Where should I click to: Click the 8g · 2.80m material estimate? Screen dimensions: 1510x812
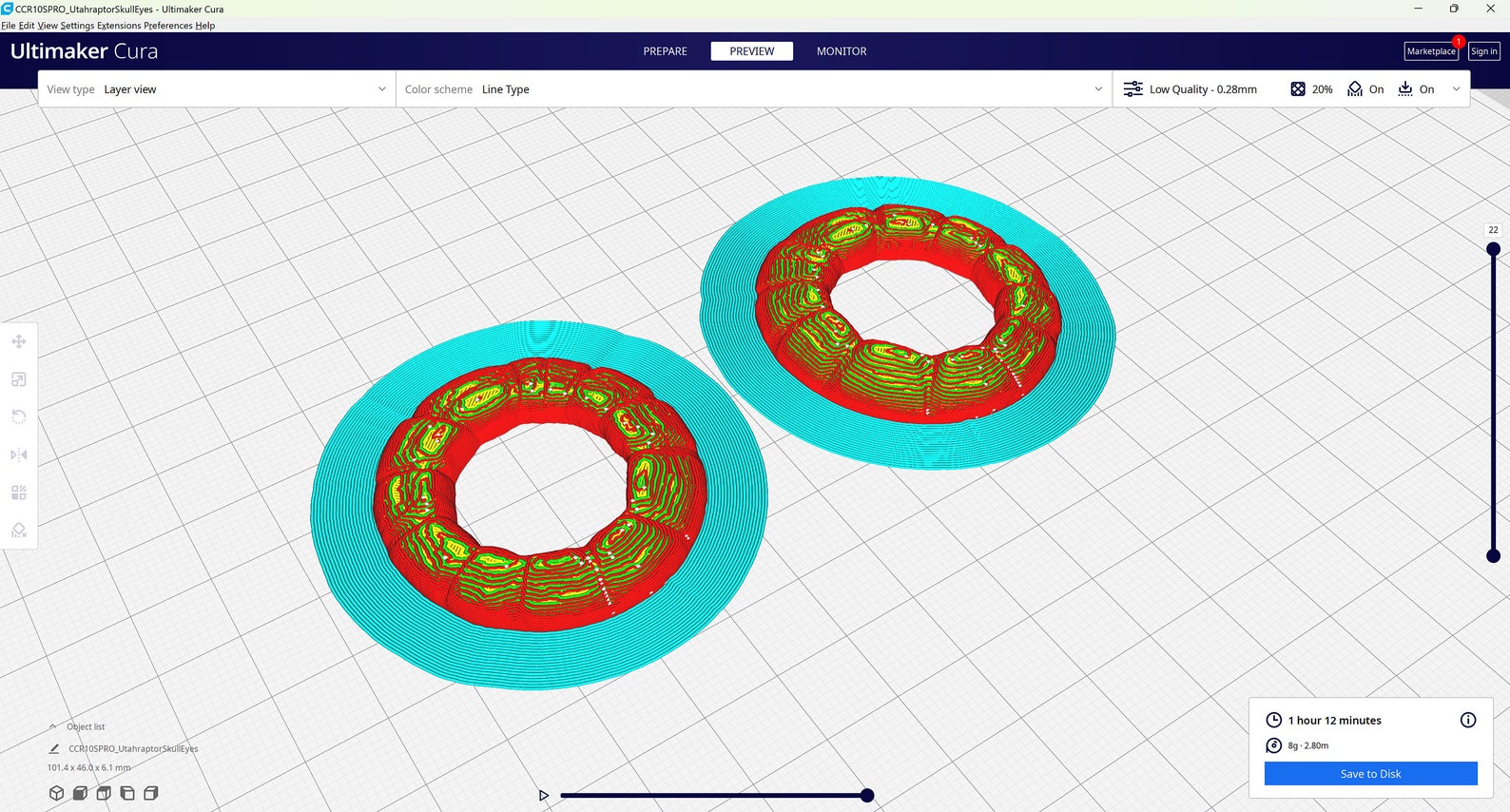[1308, 745]
